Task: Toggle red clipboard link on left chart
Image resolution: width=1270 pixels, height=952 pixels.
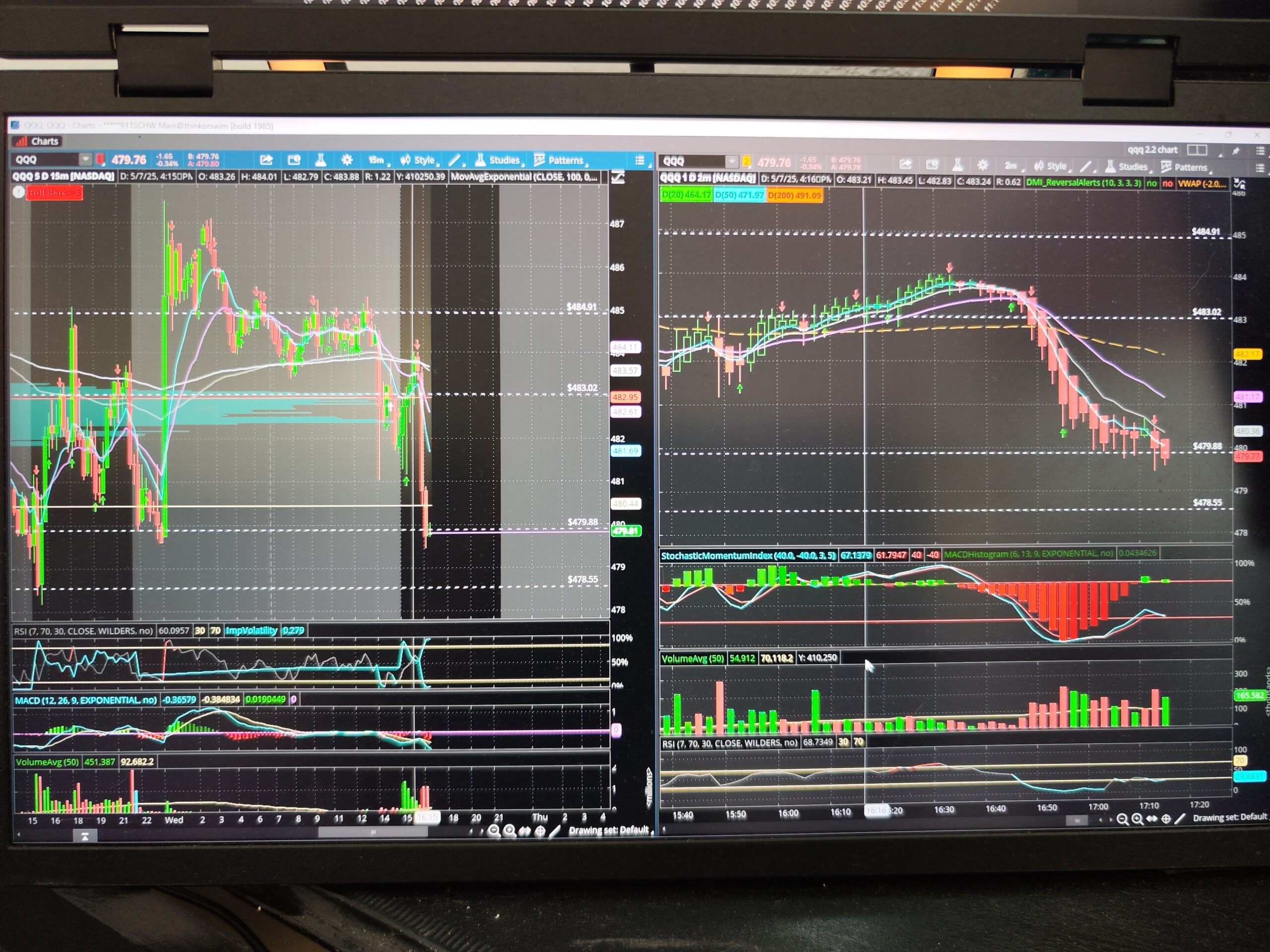Action: [101, 160]
